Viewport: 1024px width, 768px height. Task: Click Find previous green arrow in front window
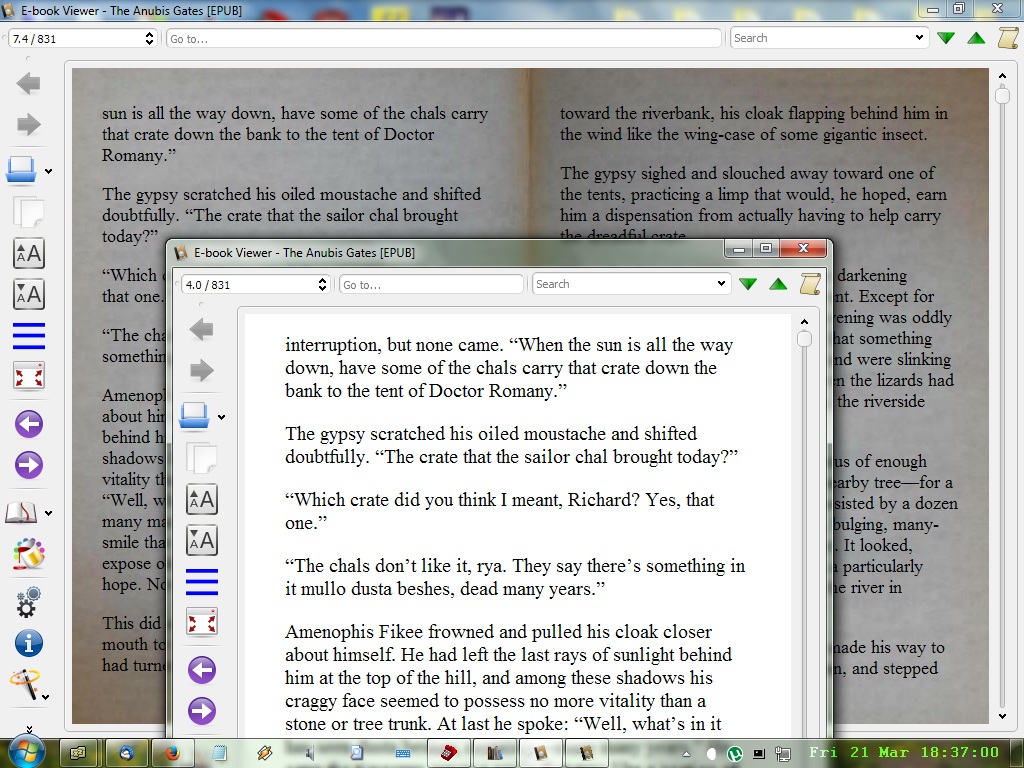(778, 284)
